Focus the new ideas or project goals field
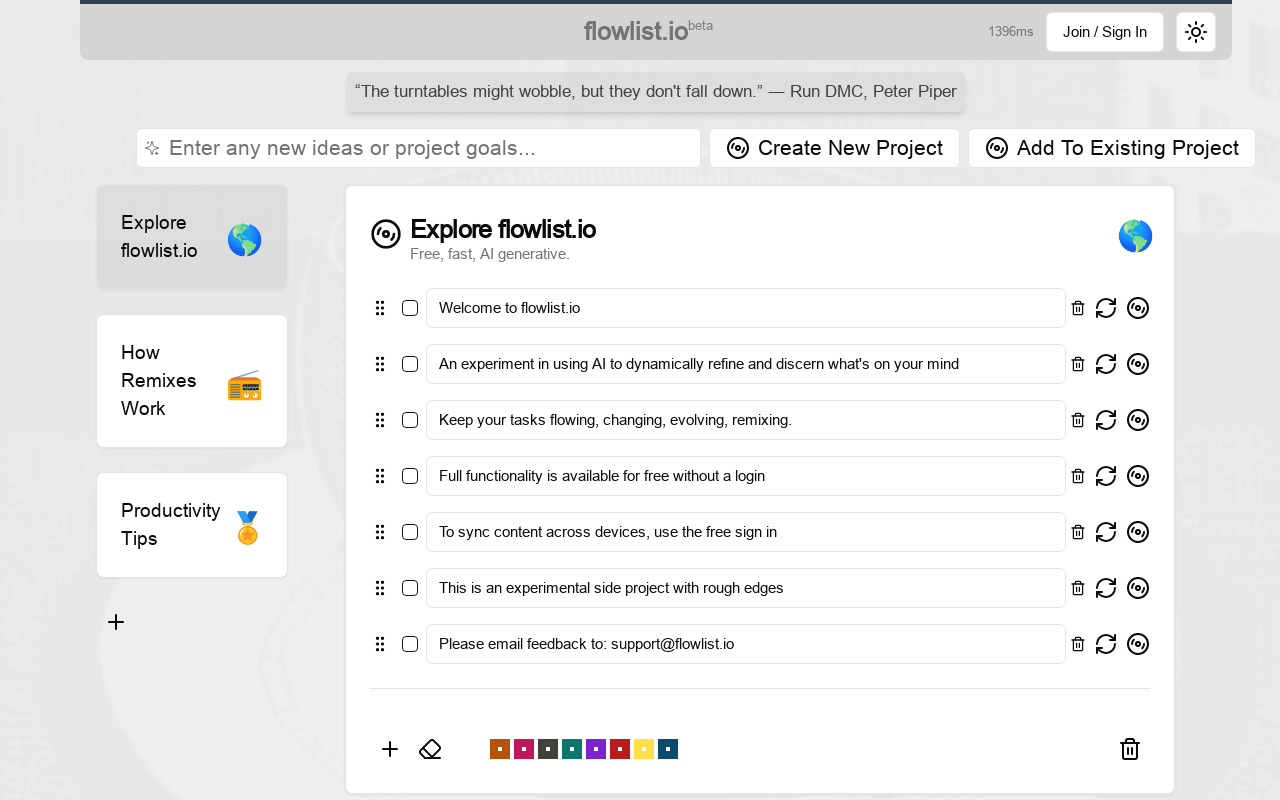 (x=418, y=148)
